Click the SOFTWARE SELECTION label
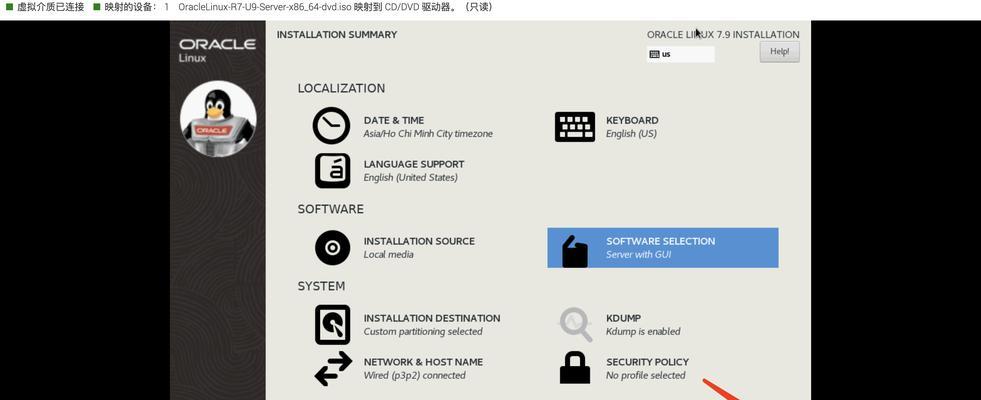 tap(660, 241)
